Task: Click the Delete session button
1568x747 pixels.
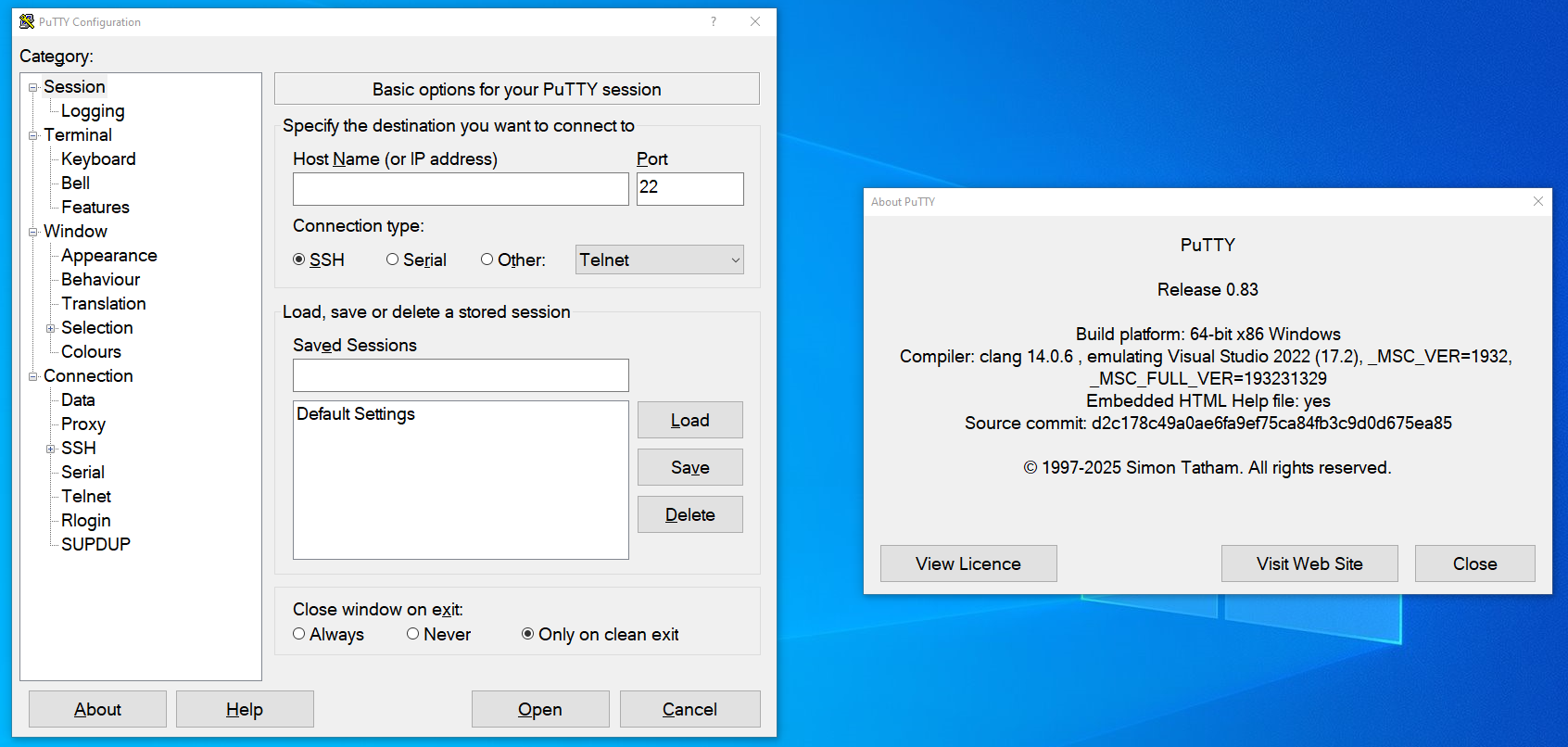Action: [x=690, y=514]
